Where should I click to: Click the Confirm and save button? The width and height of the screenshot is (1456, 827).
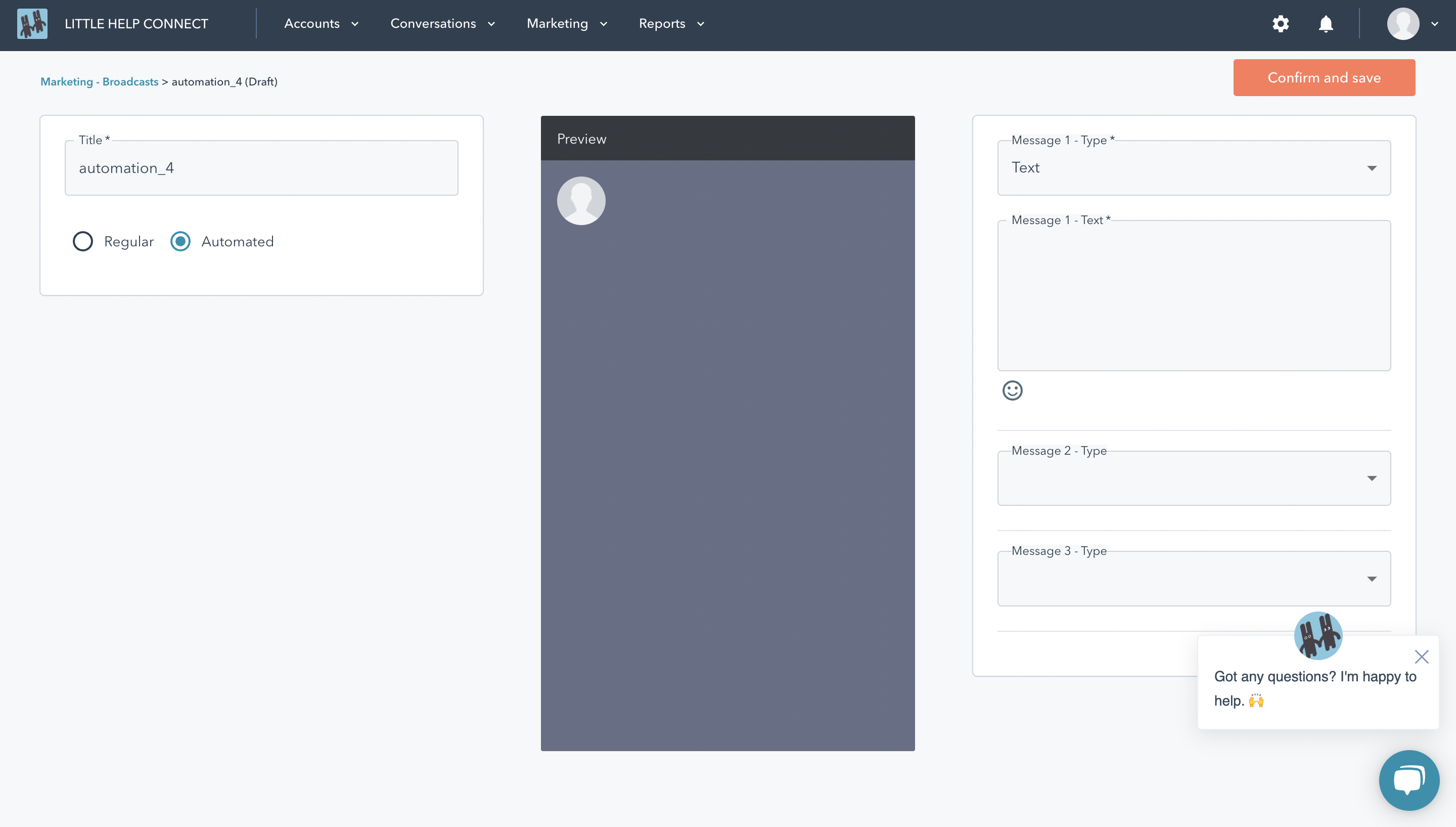1324,78
